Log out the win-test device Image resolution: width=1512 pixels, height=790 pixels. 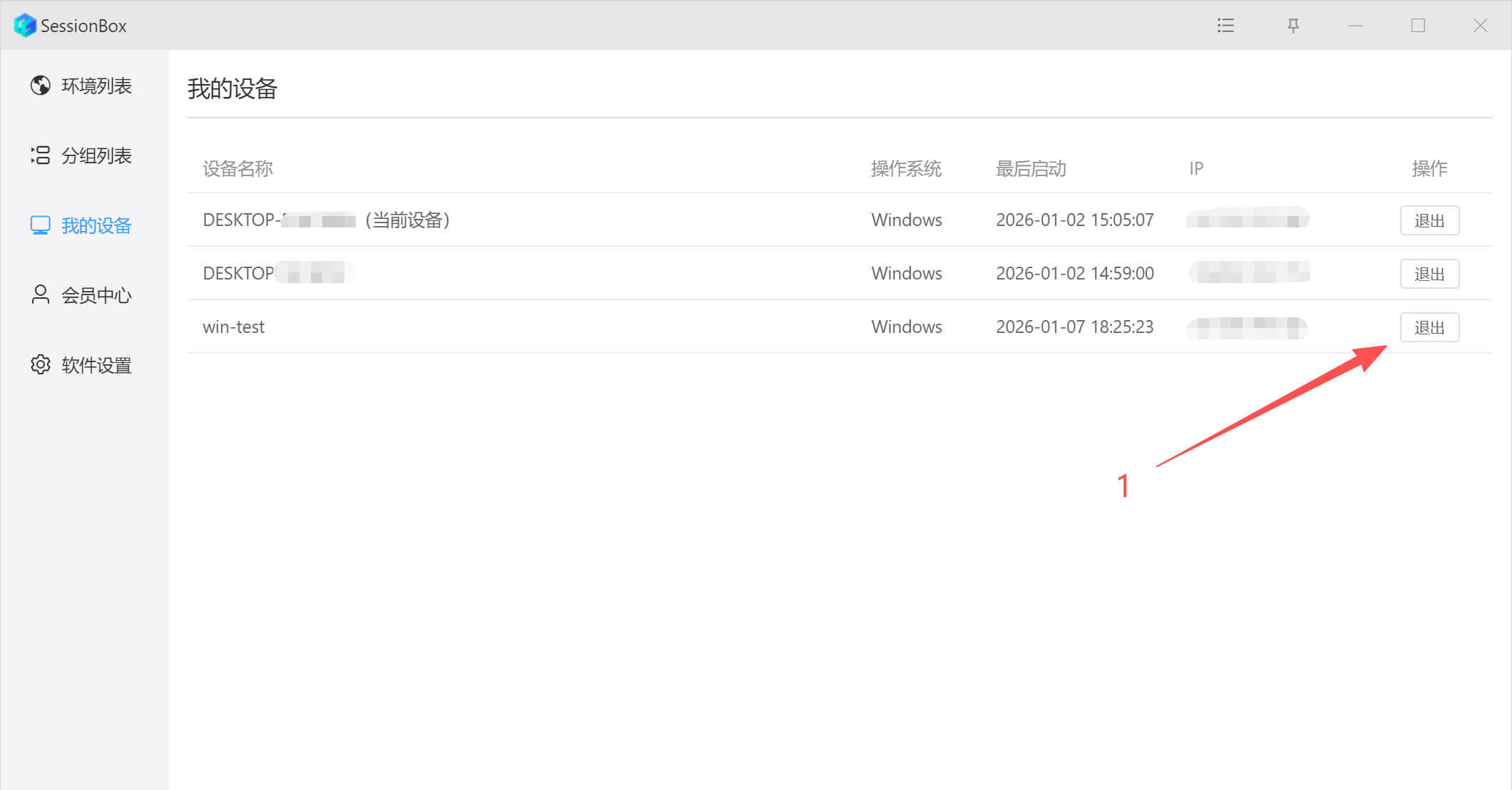click(1429, 327)
